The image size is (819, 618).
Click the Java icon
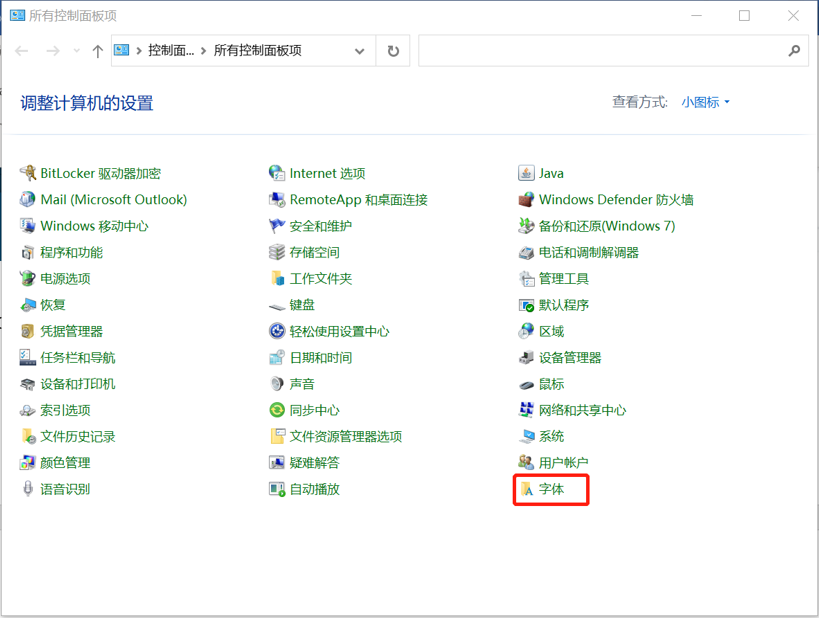[526, 173]
